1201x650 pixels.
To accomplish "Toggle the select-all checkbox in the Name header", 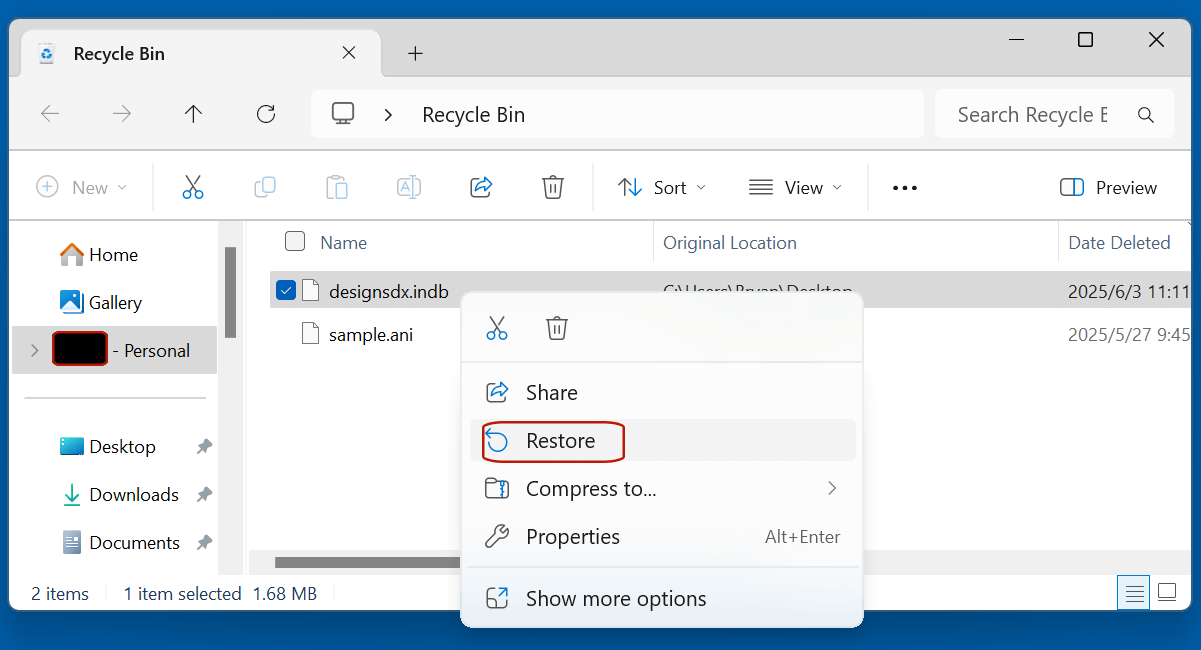I will [x=295, y=242].
